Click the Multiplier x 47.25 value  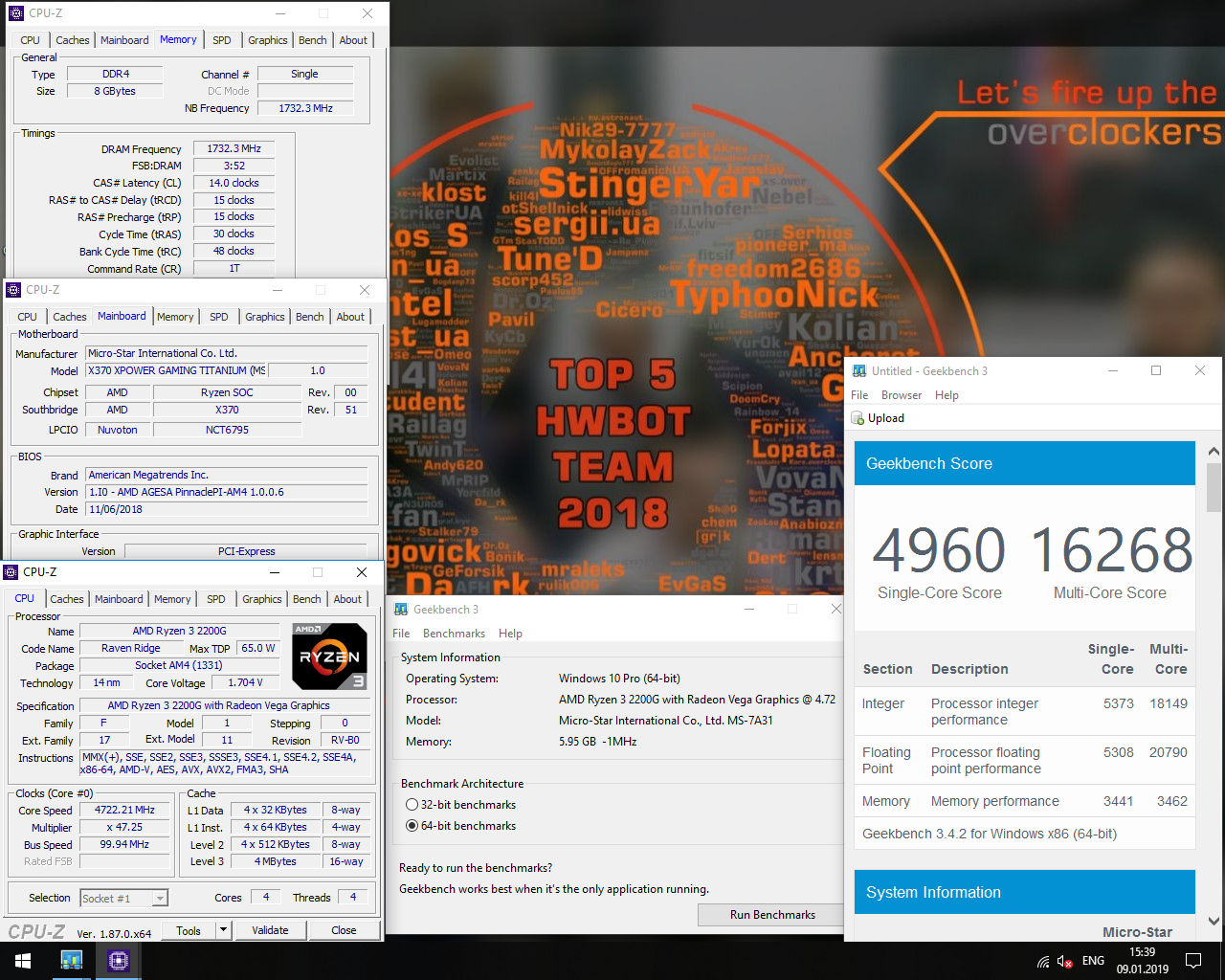[x=124, y=827]
